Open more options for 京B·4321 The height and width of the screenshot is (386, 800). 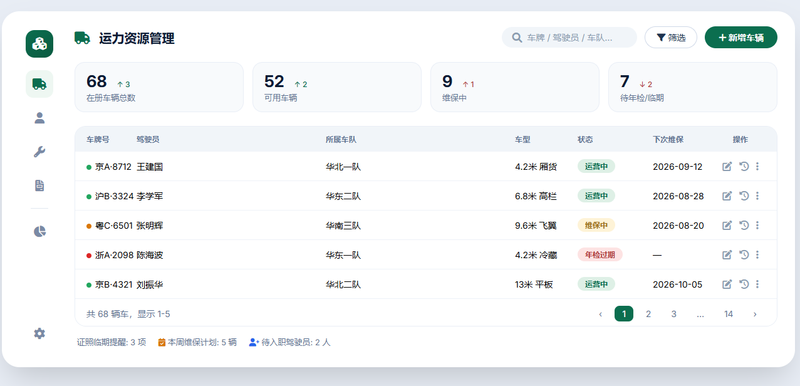[x=757, y=284]
